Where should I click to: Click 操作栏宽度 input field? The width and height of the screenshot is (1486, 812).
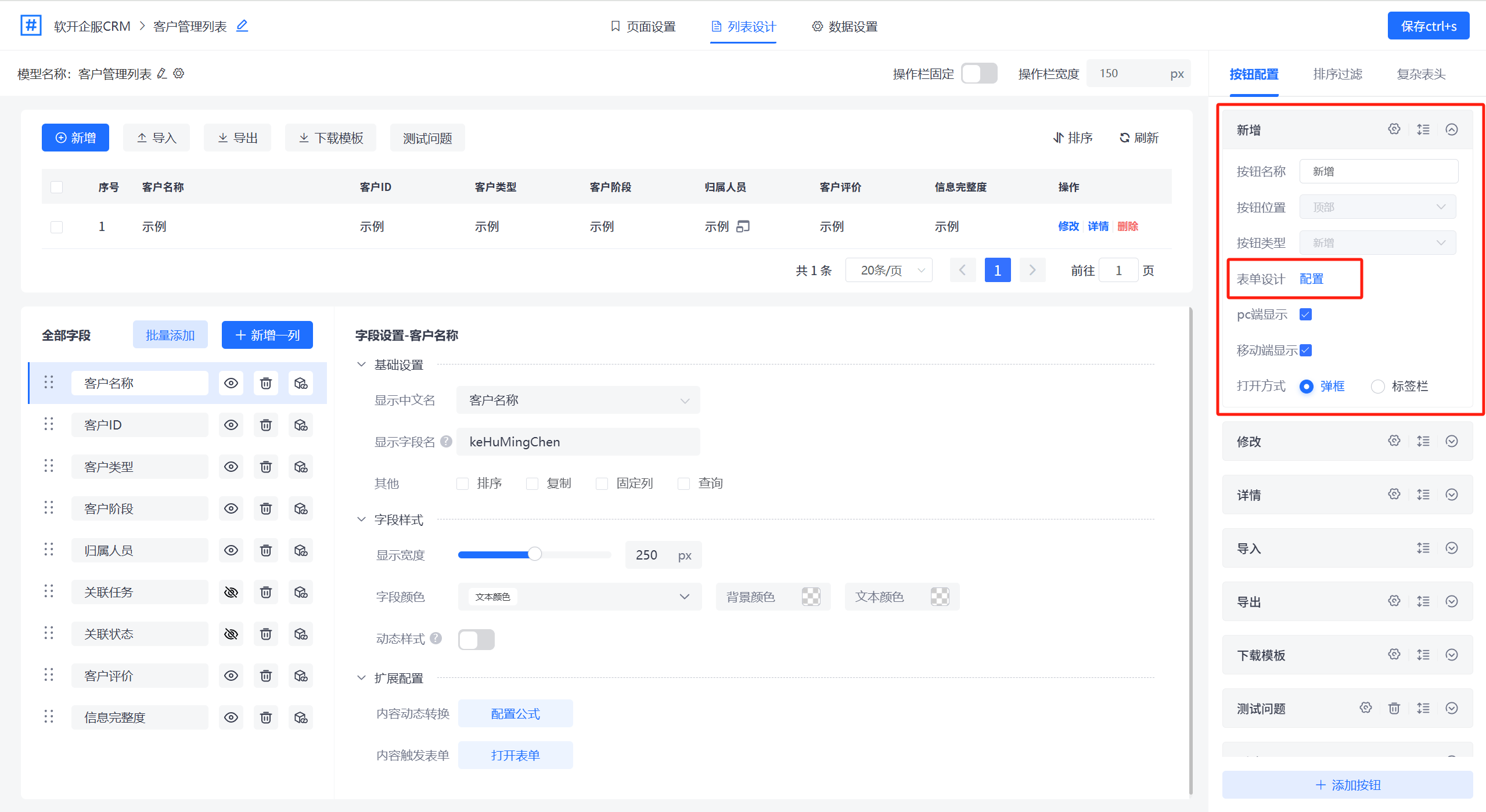point(1138,74)
